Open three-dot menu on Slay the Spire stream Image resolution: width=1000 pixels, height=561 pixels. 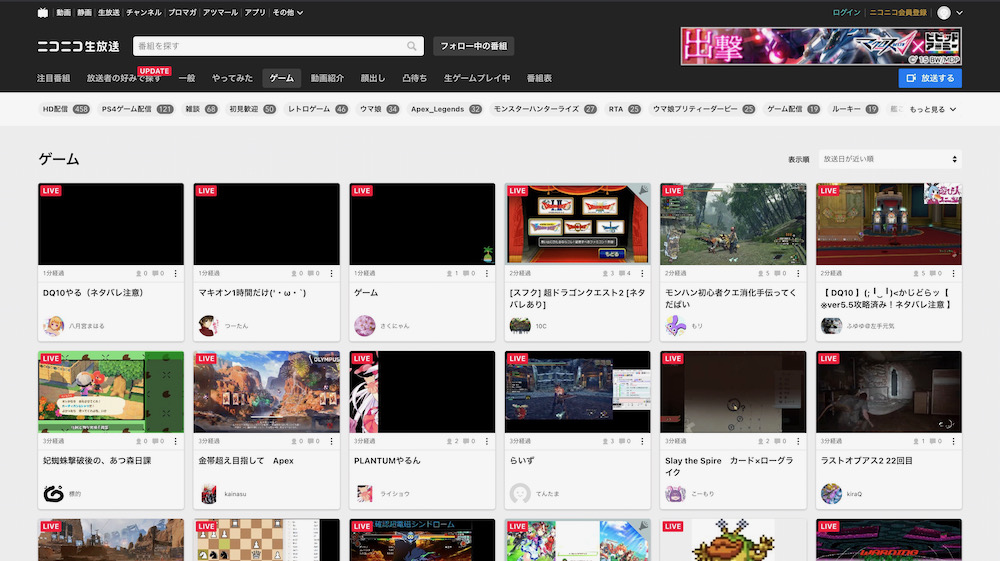click(x=798, y=441)
